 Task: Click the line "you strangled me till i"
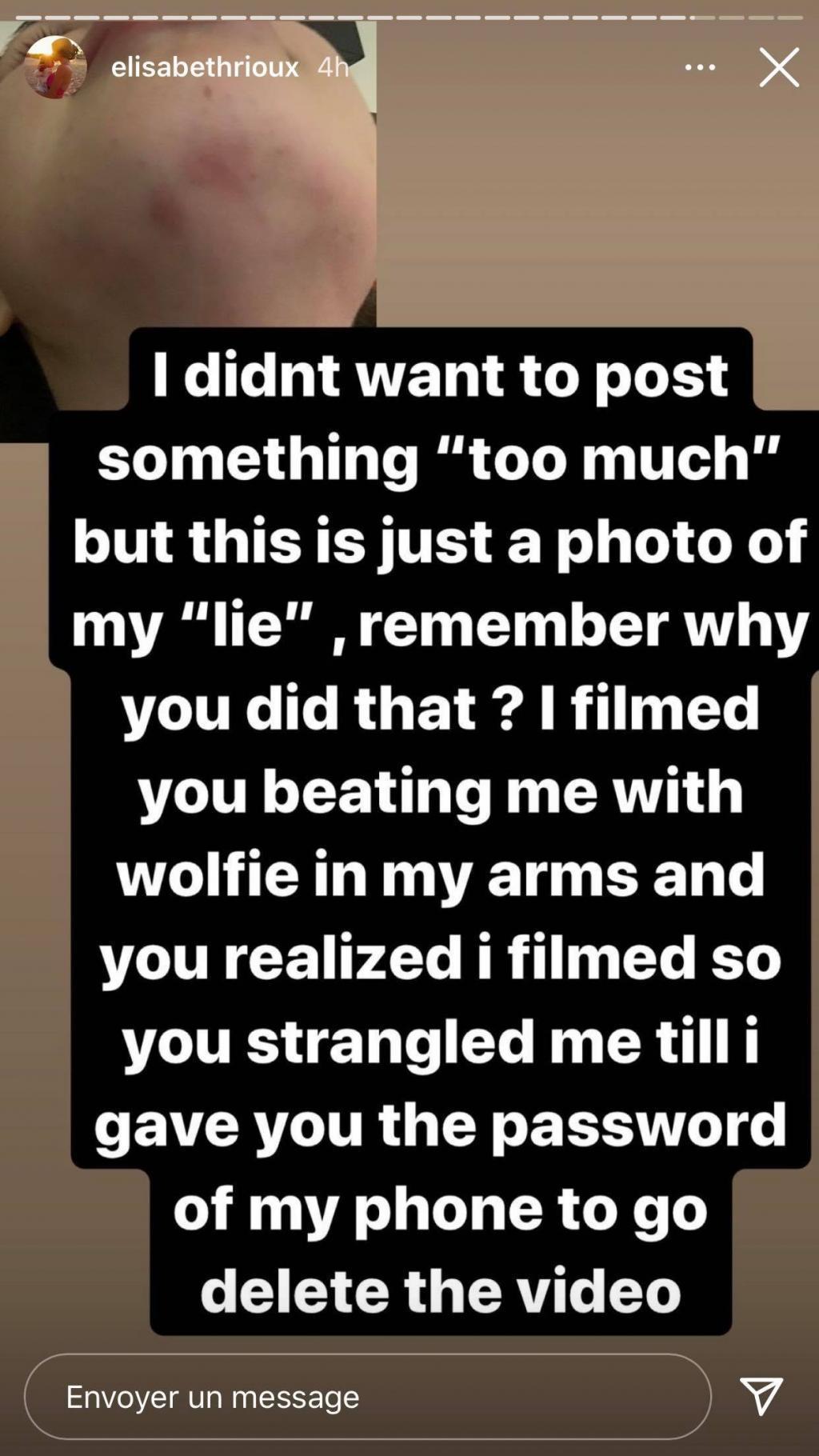pos(441,1042)
